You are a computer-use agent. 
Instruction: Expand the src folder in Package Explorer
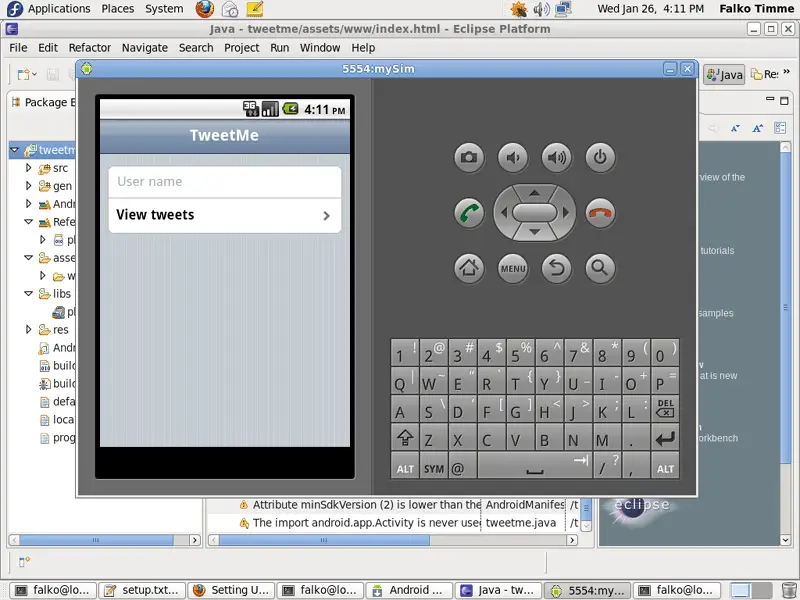[x=29, y=167]
